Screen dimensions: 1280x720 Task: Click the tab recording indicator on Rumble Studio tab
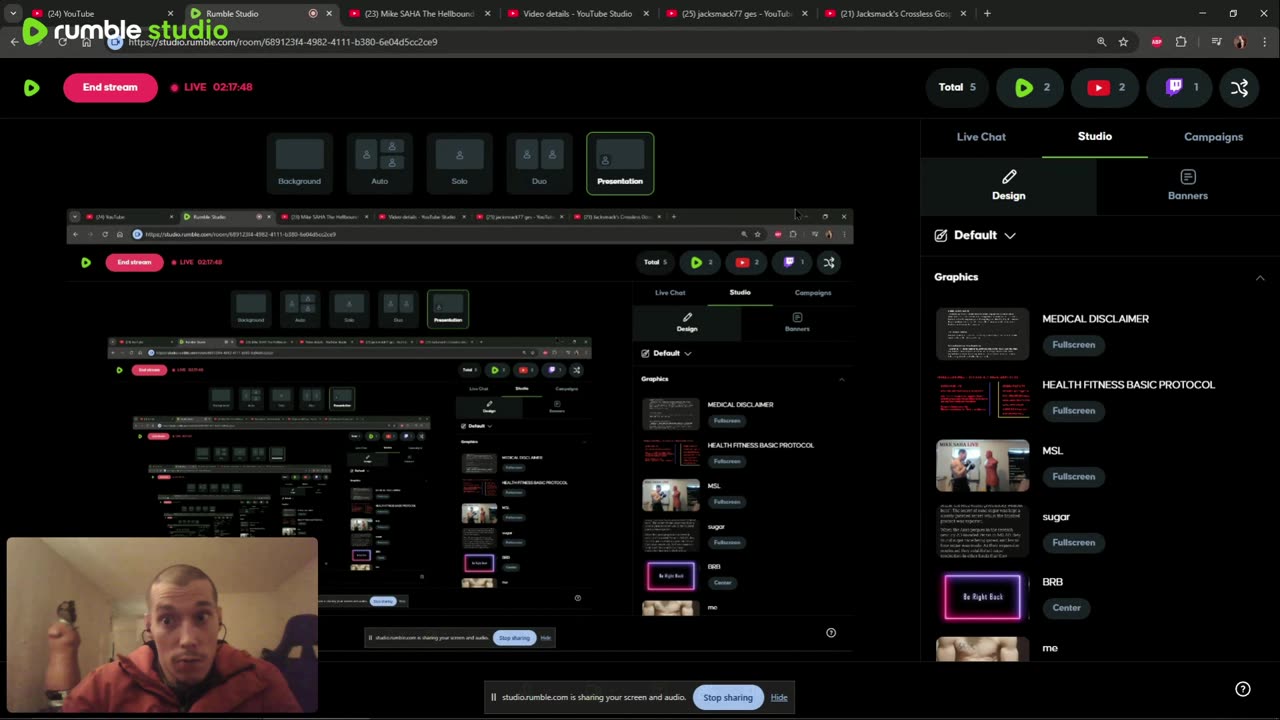point(313,14)
